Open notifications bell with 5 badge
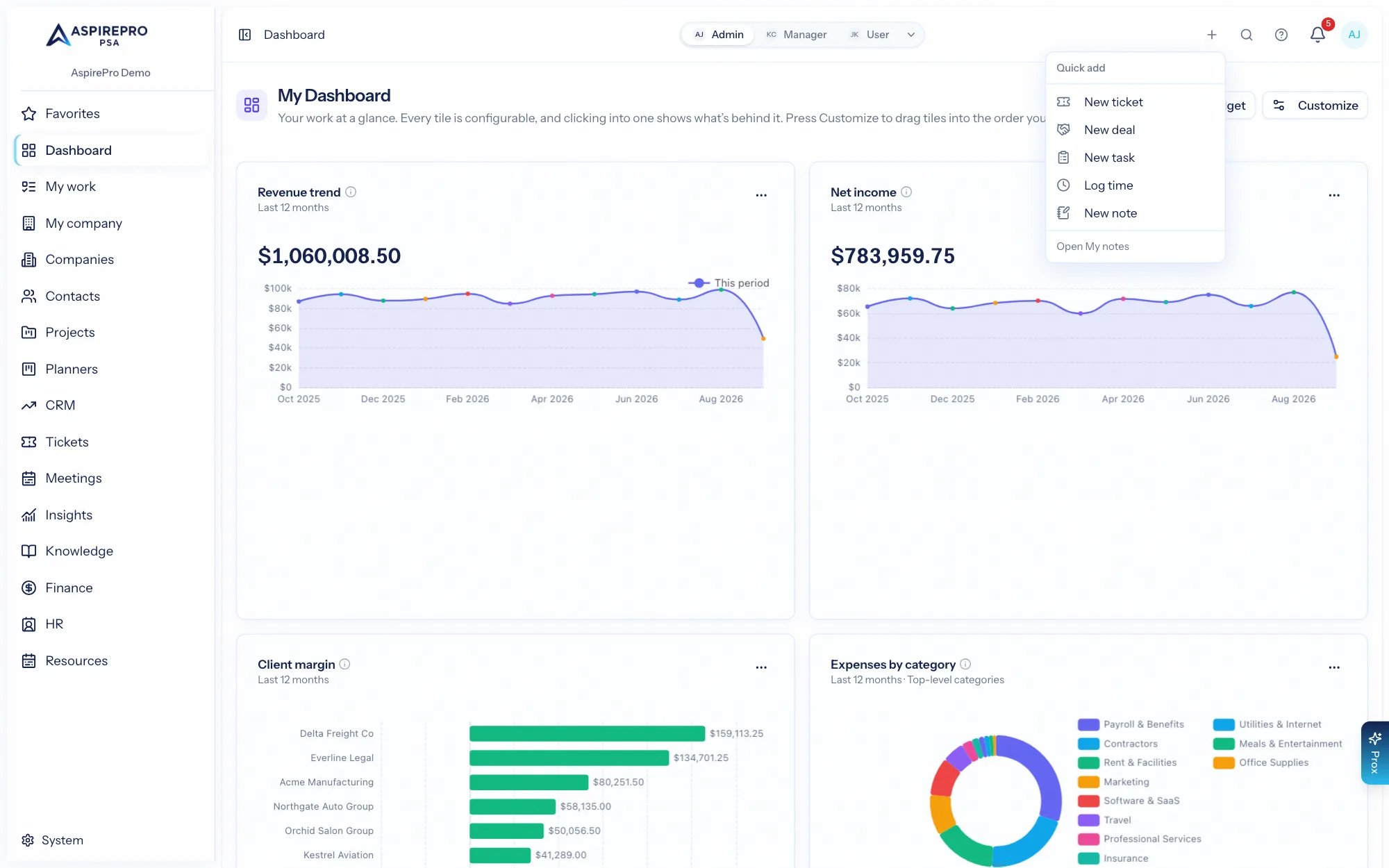 pyautogui.click(x=1317, y=34)
